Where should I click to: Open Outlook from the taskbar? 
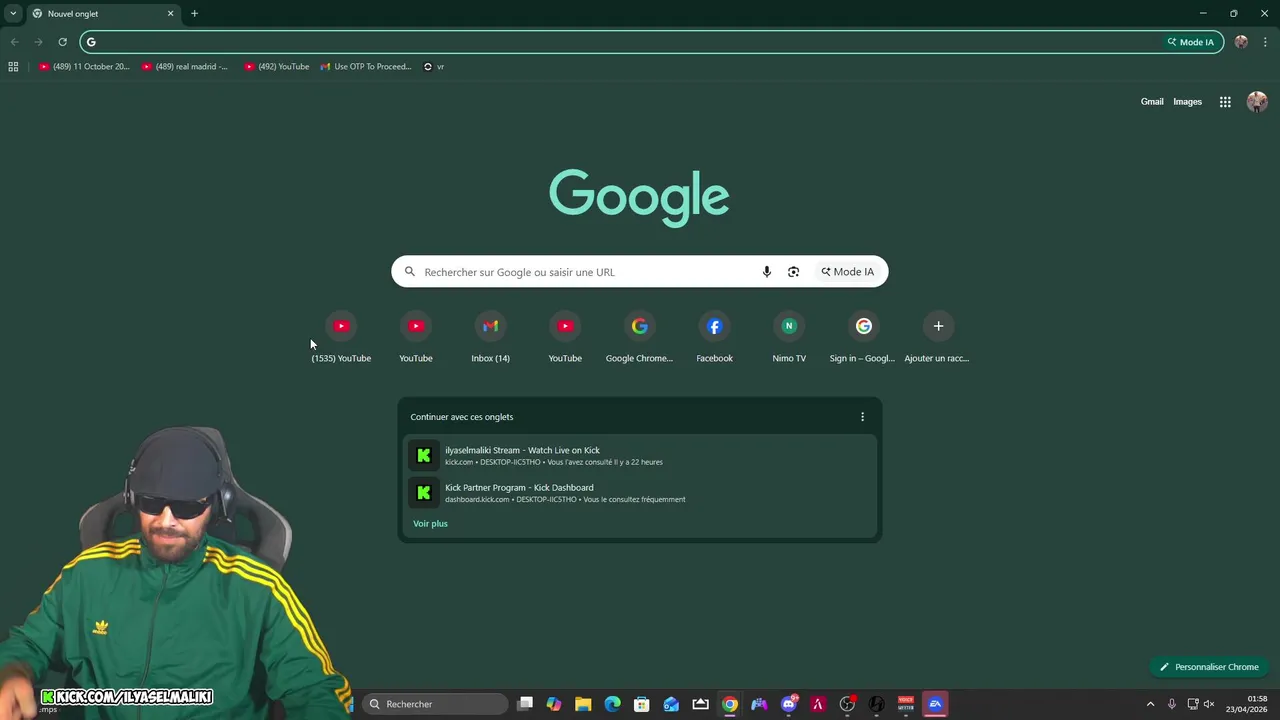tap(671, 704)
